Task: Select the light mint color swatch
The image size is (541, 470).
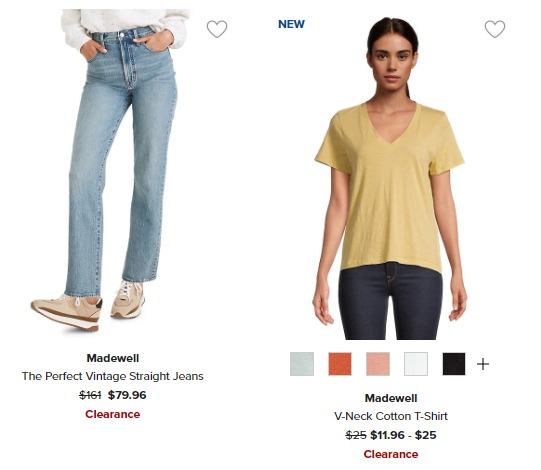Action: [x=302, y=364]
